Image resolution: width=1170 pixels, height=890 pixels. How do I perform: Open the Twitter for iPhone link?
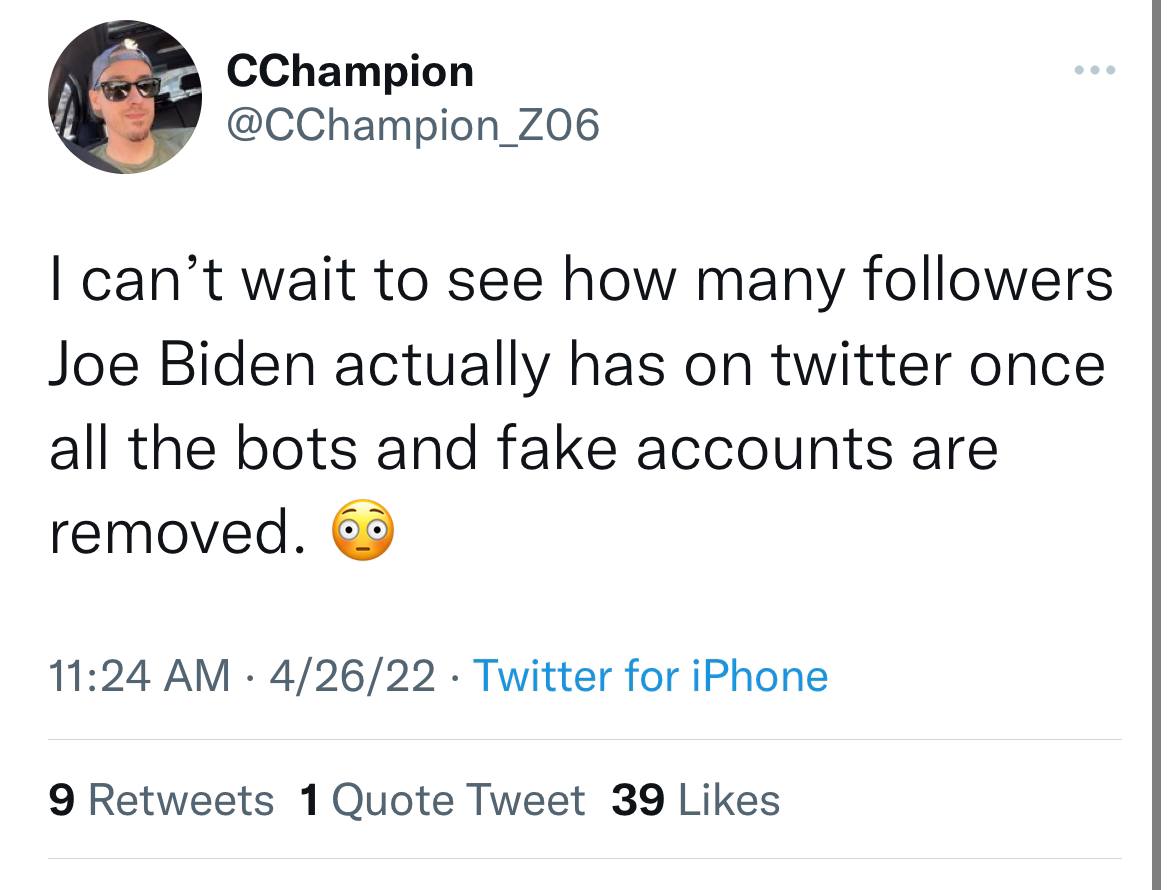[x=651, y=676]
